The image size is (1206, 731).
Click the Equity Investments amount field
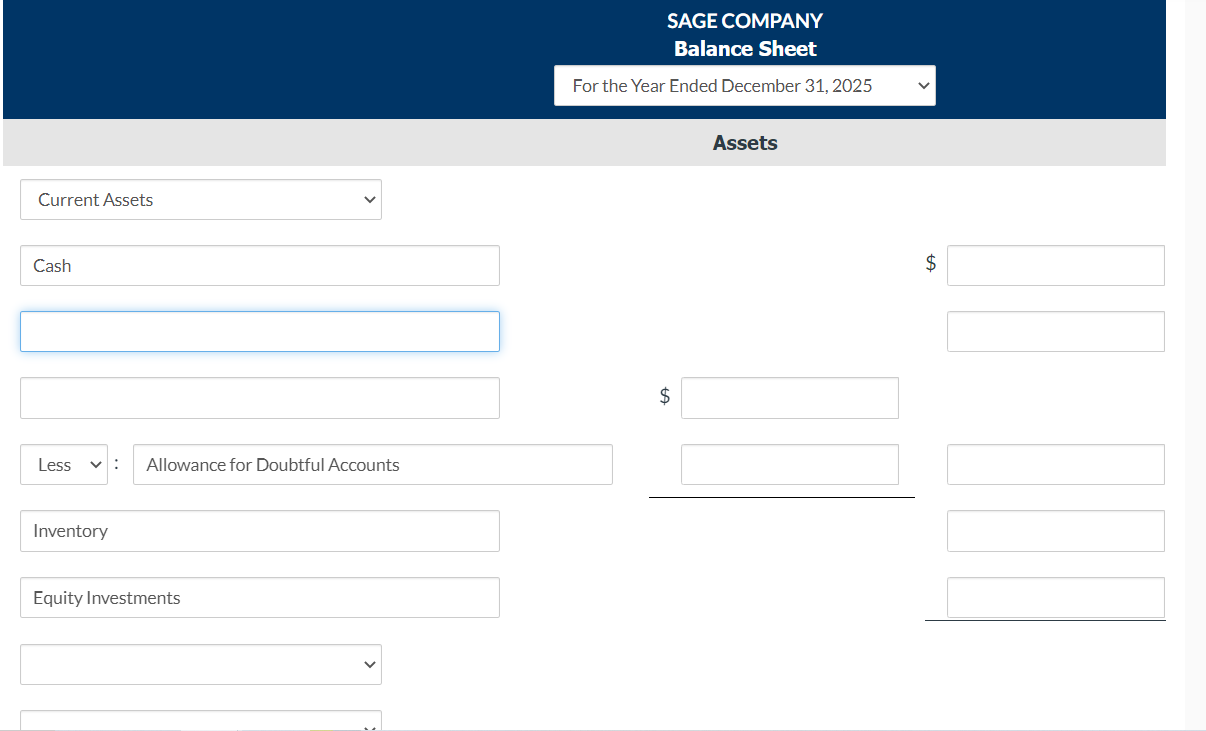click(1056, 598)
